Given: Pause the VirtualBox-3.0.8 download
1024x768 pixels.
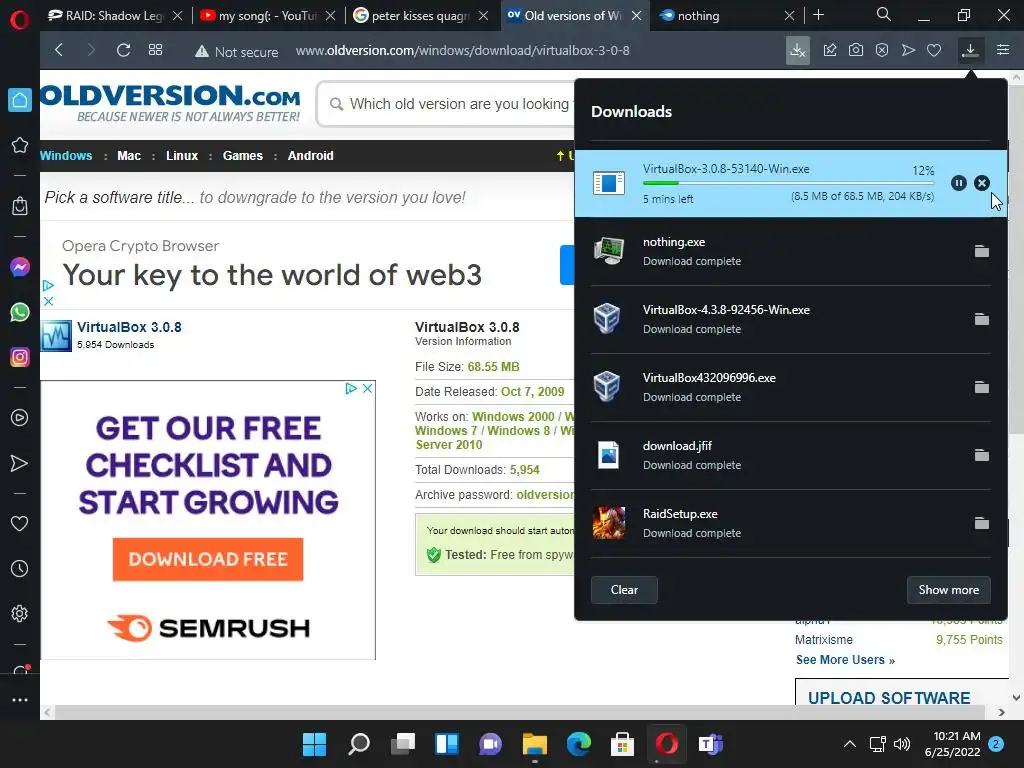Looking at the screenshot, I should tap(958, 183).
